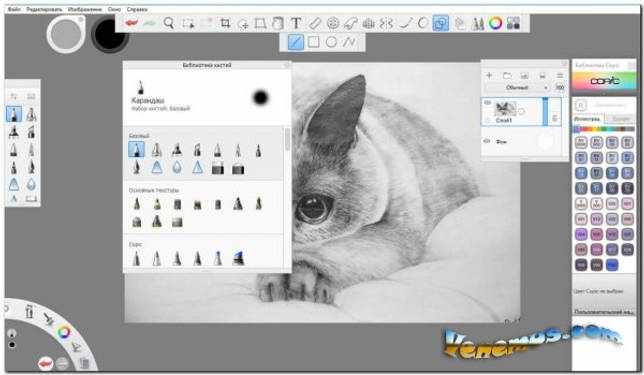
Task: Open the color wheel in corner lagoon
Action: (64, 332)
